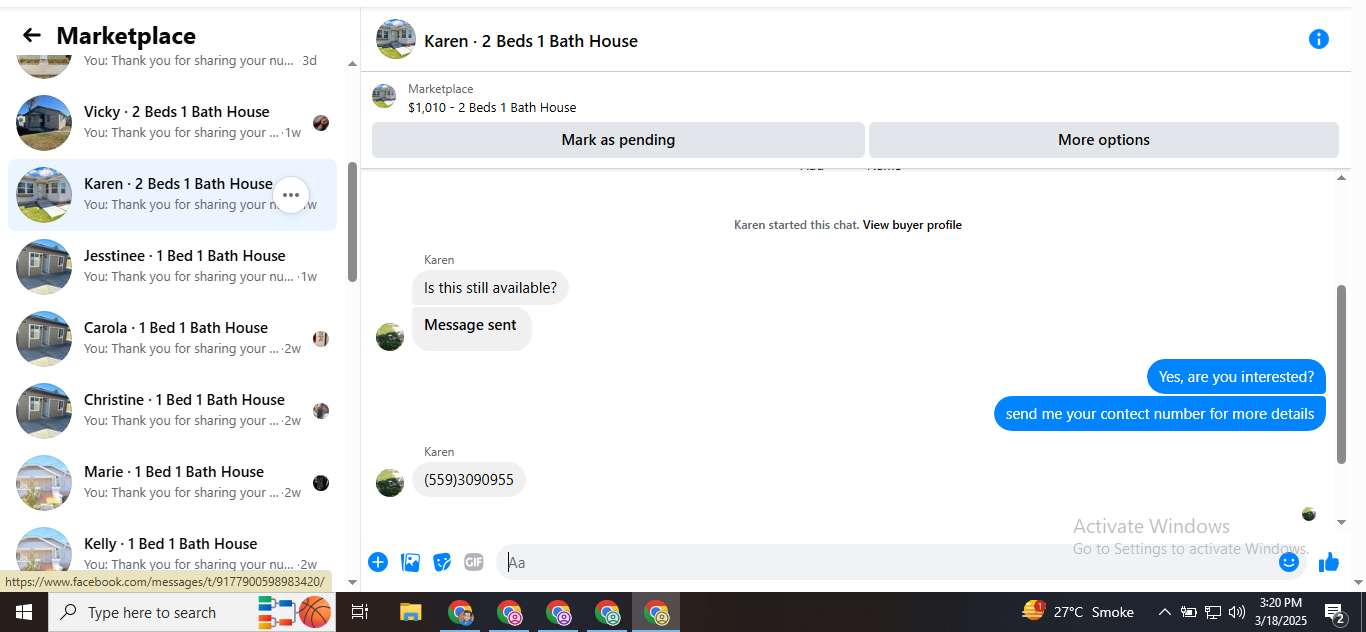Open the GIF picker
Screen dimensions: 1366x632
click(x=474, y=562)
